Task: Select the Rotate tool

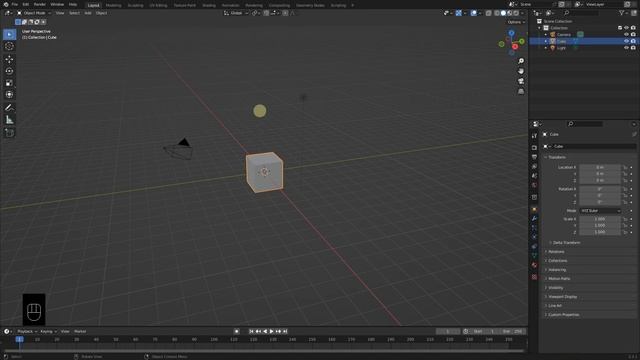Action: [x=9, y=71]
